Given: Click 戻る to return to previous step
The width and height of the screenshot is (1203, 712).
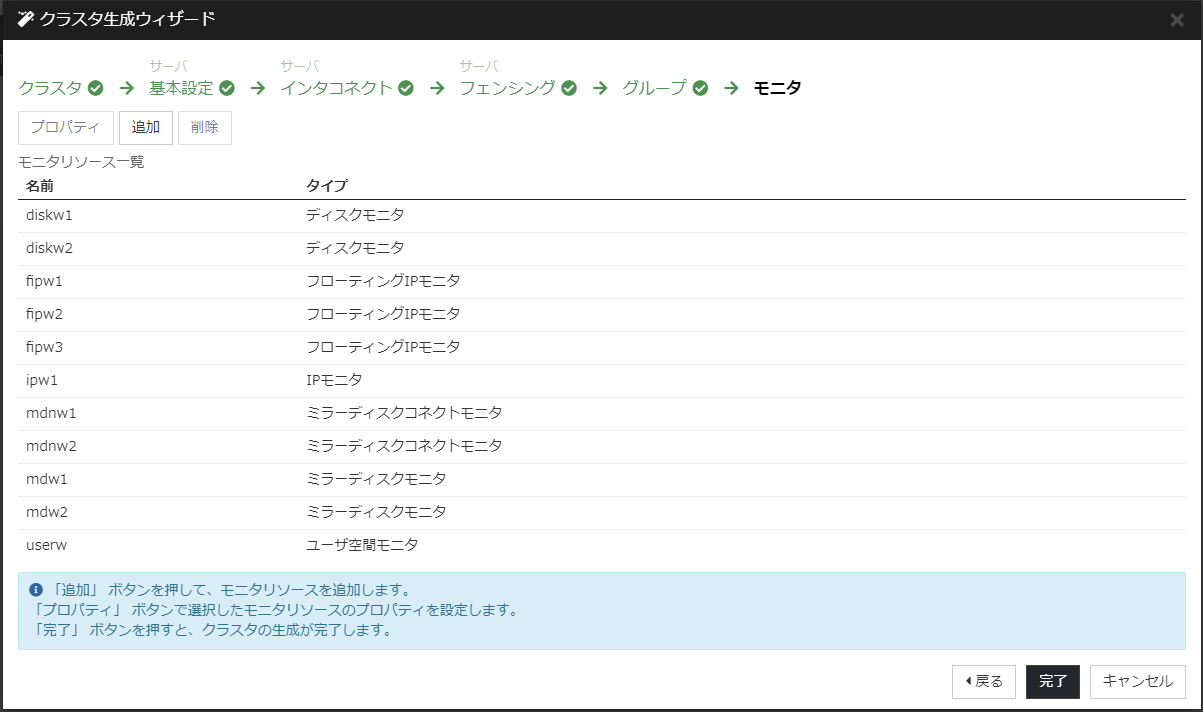Looking at the screenshot, I should coord(983,681).
